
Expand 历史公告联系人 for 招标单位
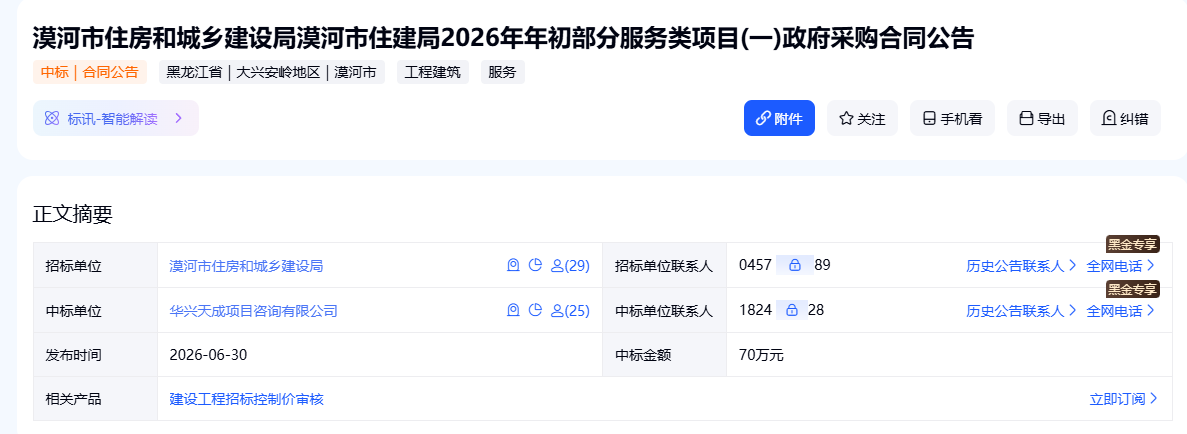click(1021, 266)
